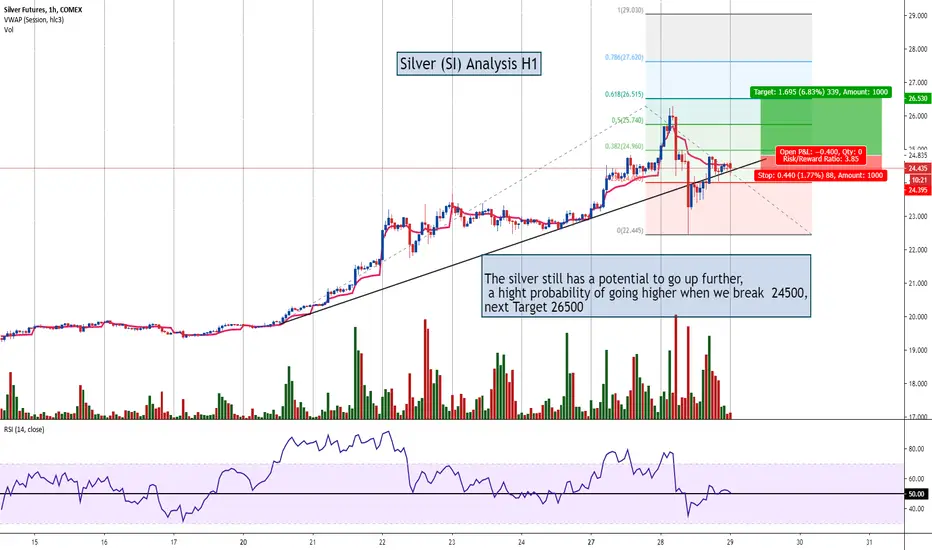932x550 pixels.
Task: Click the Silver Futures, 1h, COMEX symbol title
Action: 43,10
